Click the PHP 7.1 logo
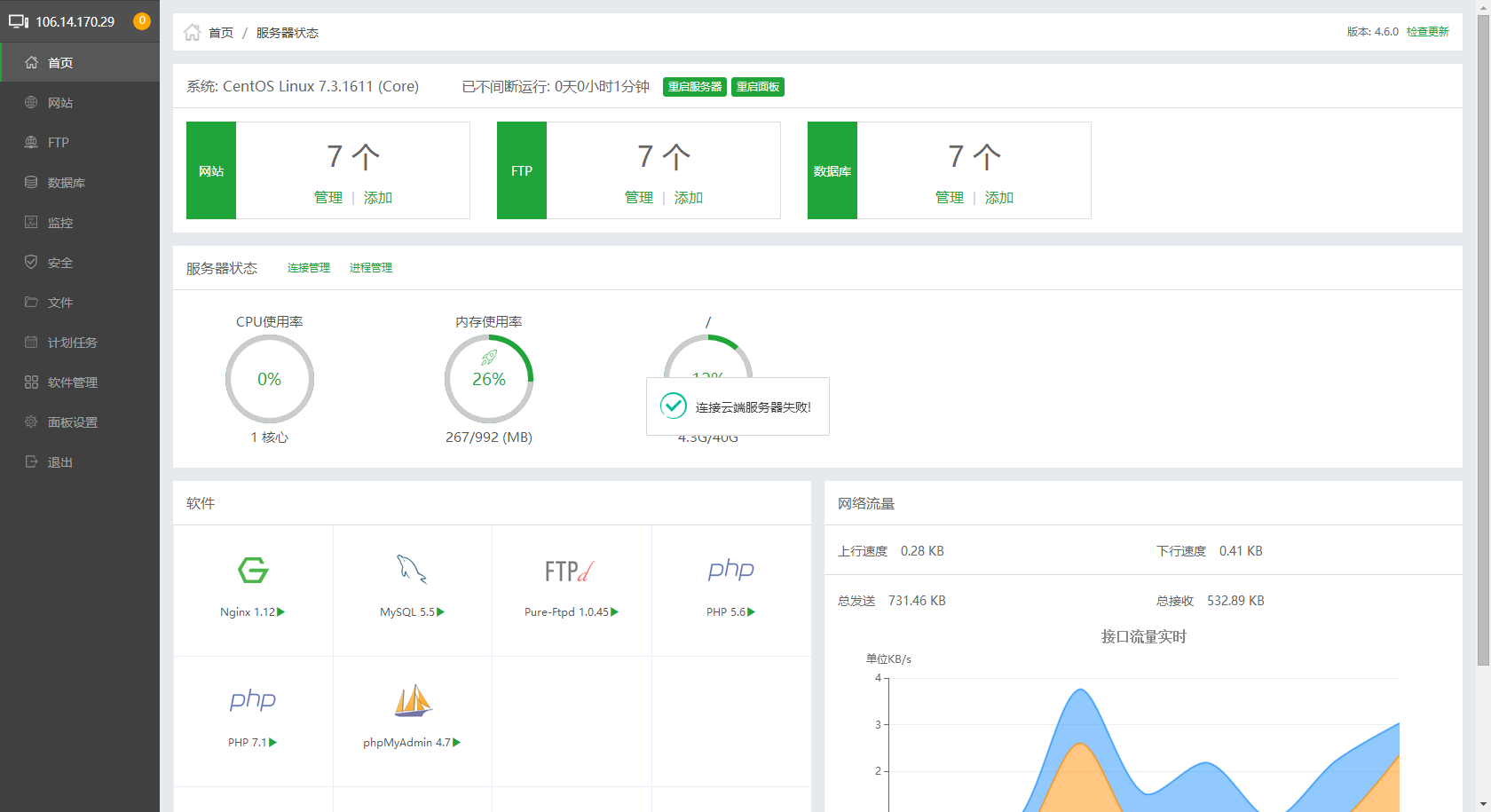 point(253,700)
